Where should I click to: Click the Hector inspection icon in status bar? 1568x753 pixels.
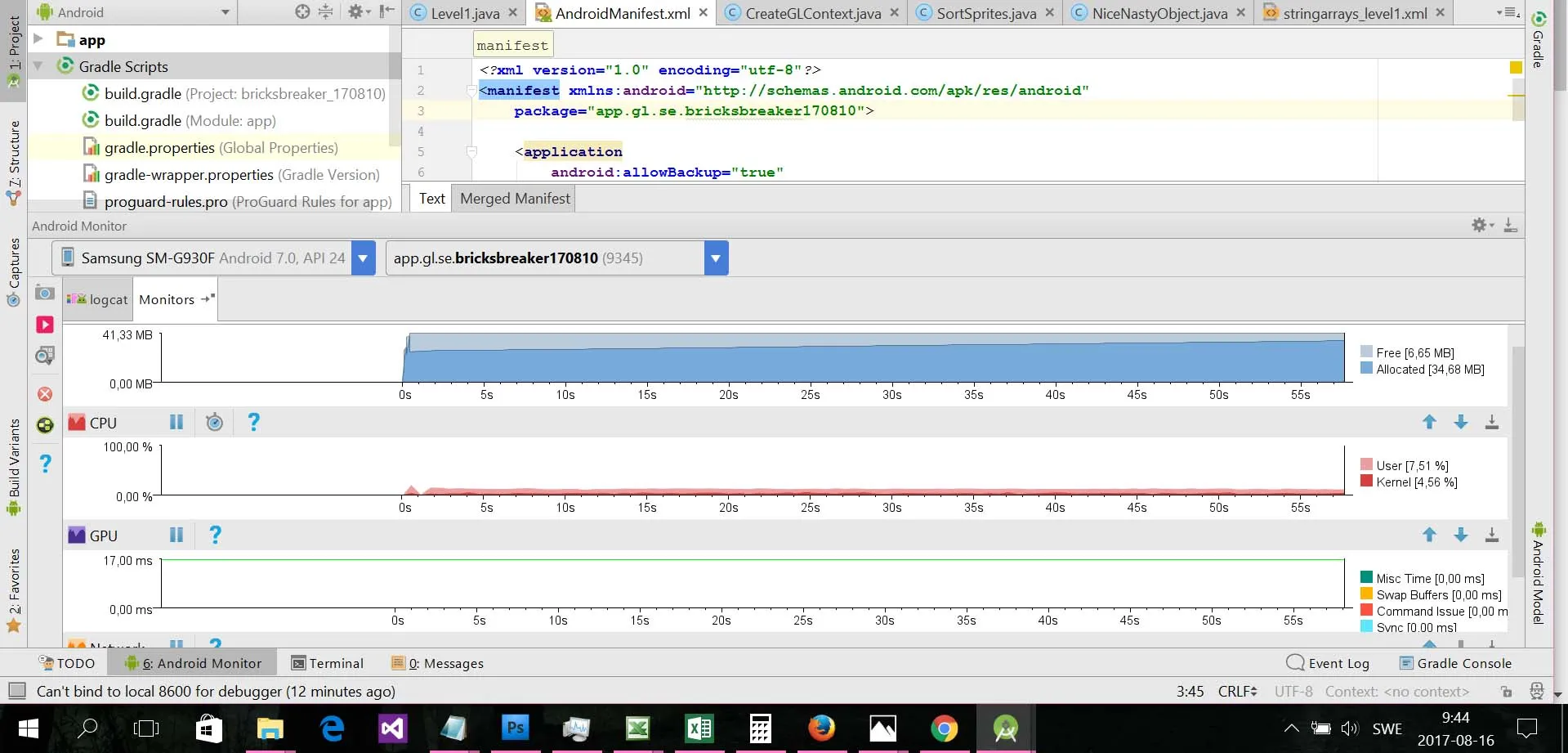1536,692
